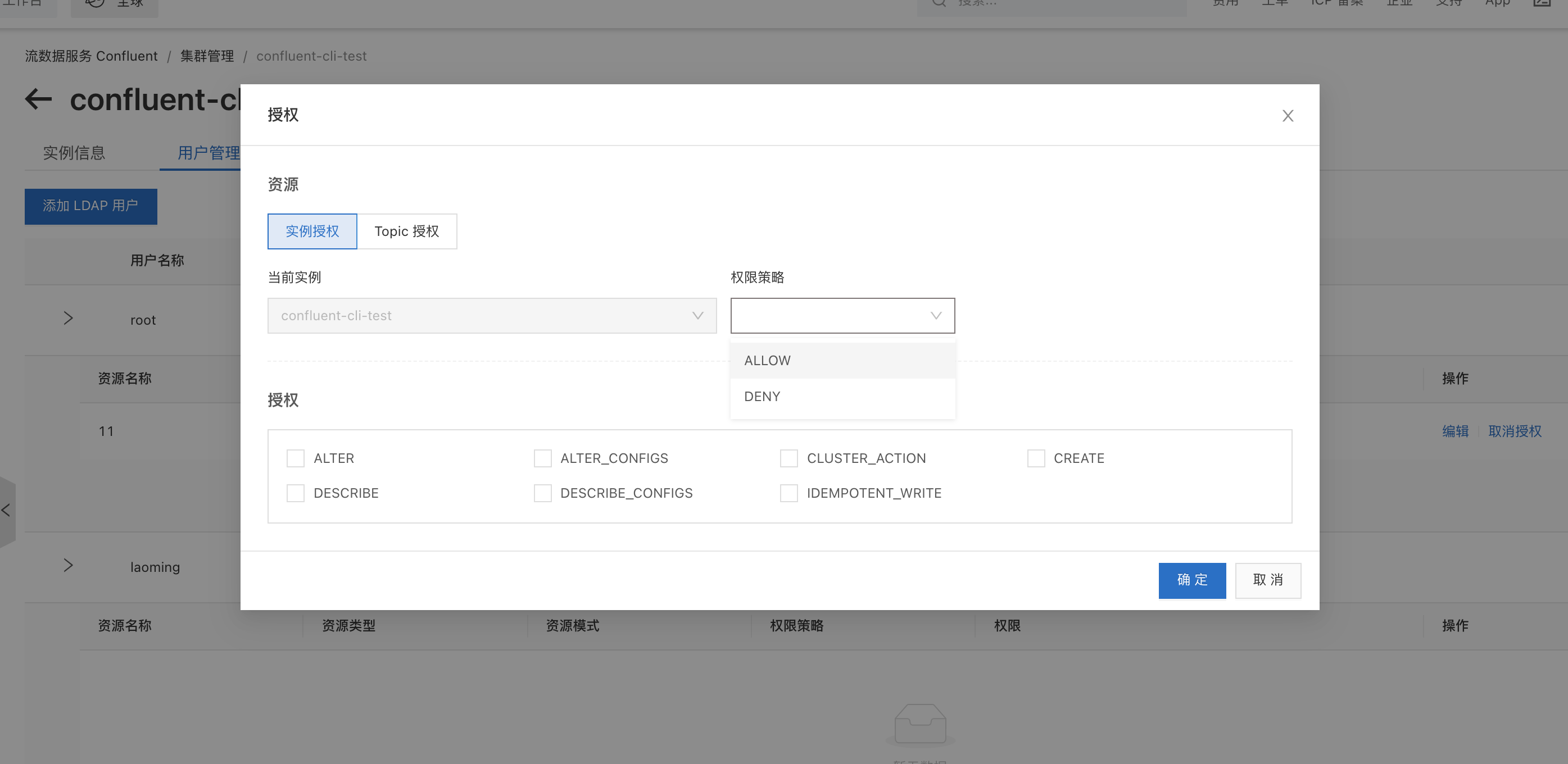Close the 授权 dialog with the X icon
The height and width of the screenshot is (764, 1568).
point(1288,116)
